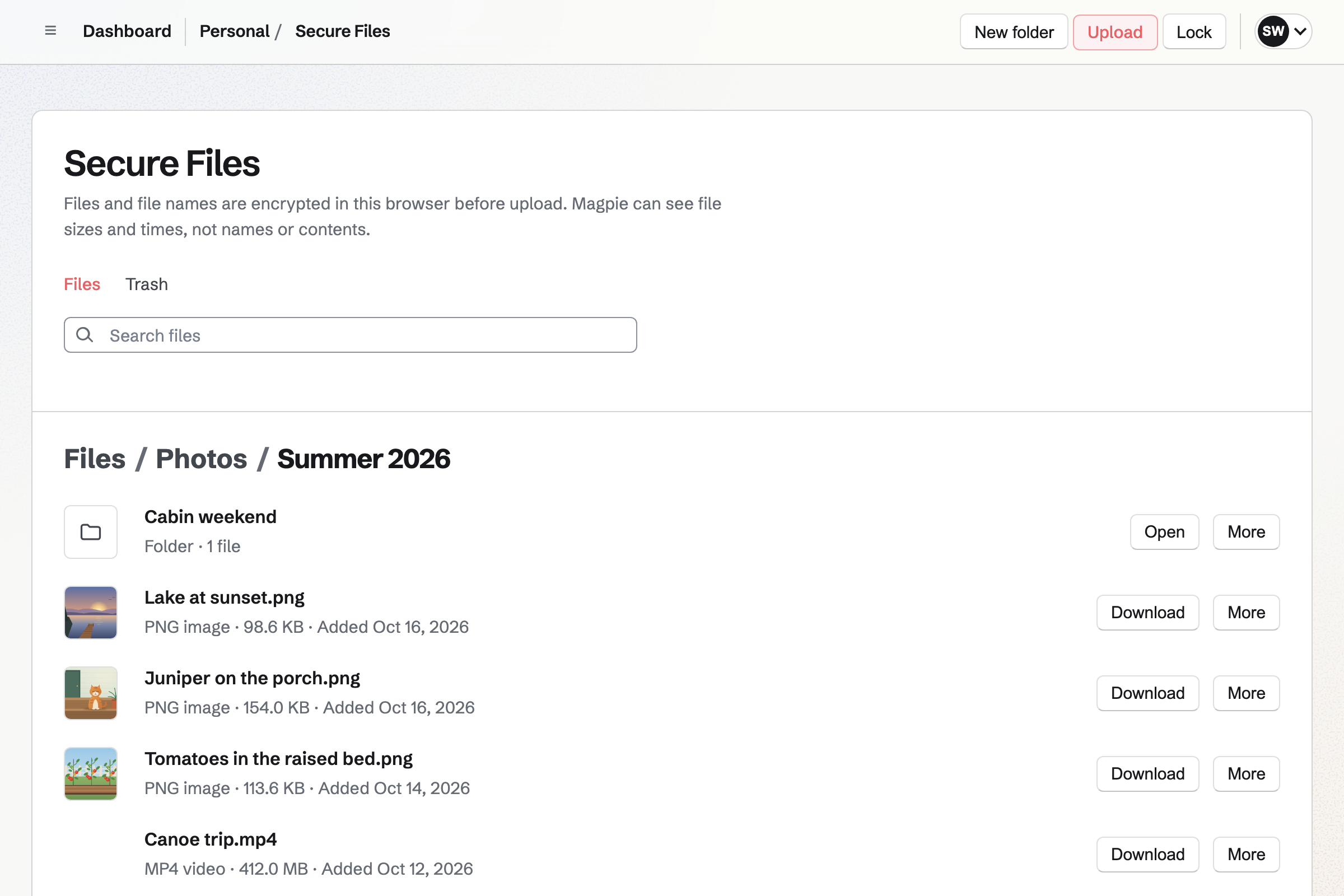Viewport: 1344px width, 896px height.
Task: Click the Cabin weekend folder icon
Action: coord(91,532)
